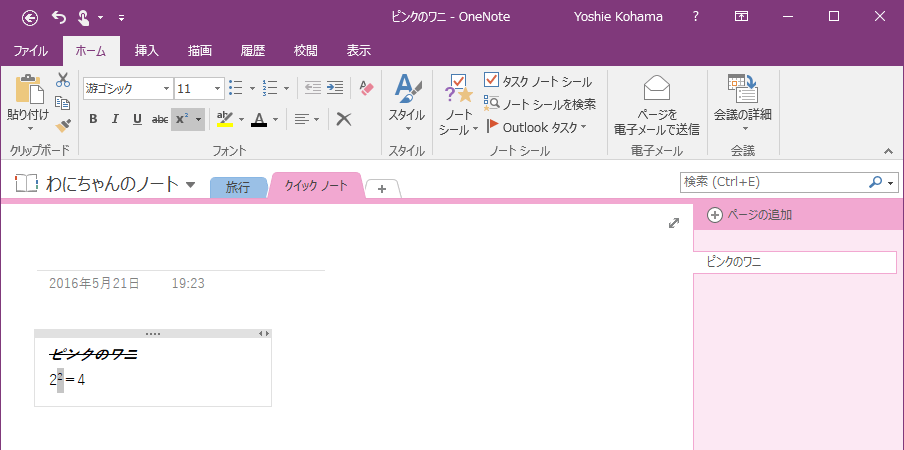Viewport: 904px width, 450px height.
Task: Click the 貼り付け paste icon
Action: tap(28, 88)
